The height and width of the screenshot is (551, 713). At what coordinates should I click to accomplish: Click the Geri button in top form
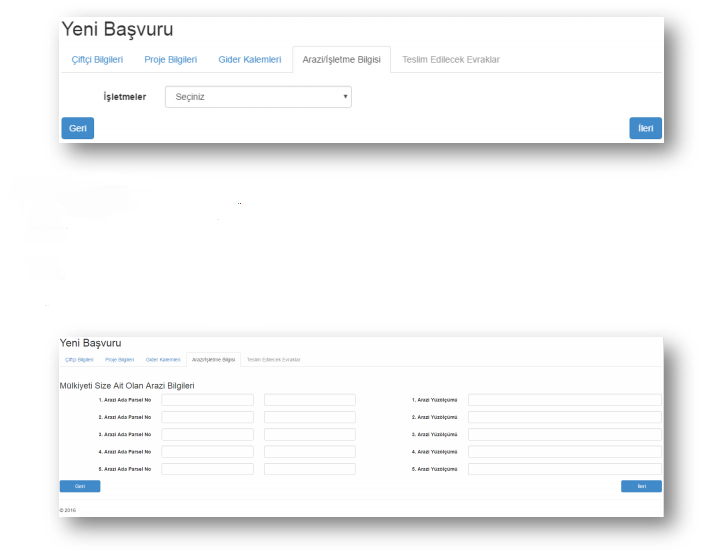77,128
